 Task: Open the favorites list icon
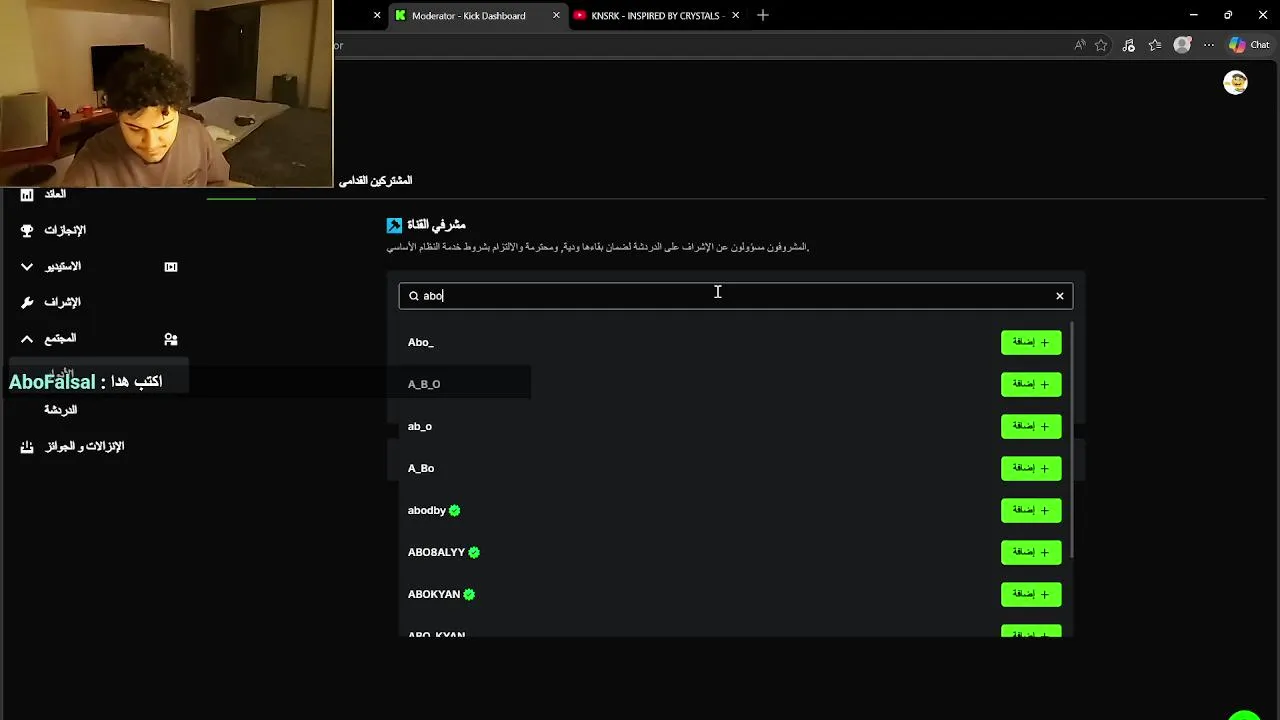1155,45
